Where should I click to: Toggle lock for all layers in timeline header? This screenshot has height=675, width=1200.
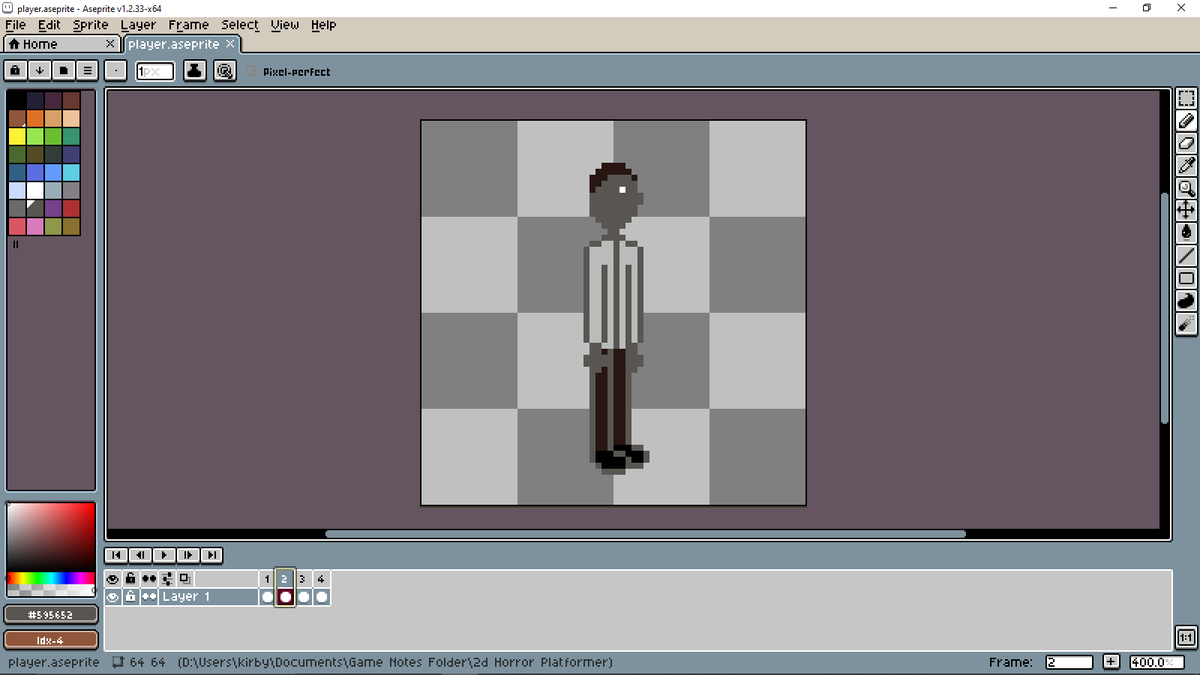click(x=131, y=579)
